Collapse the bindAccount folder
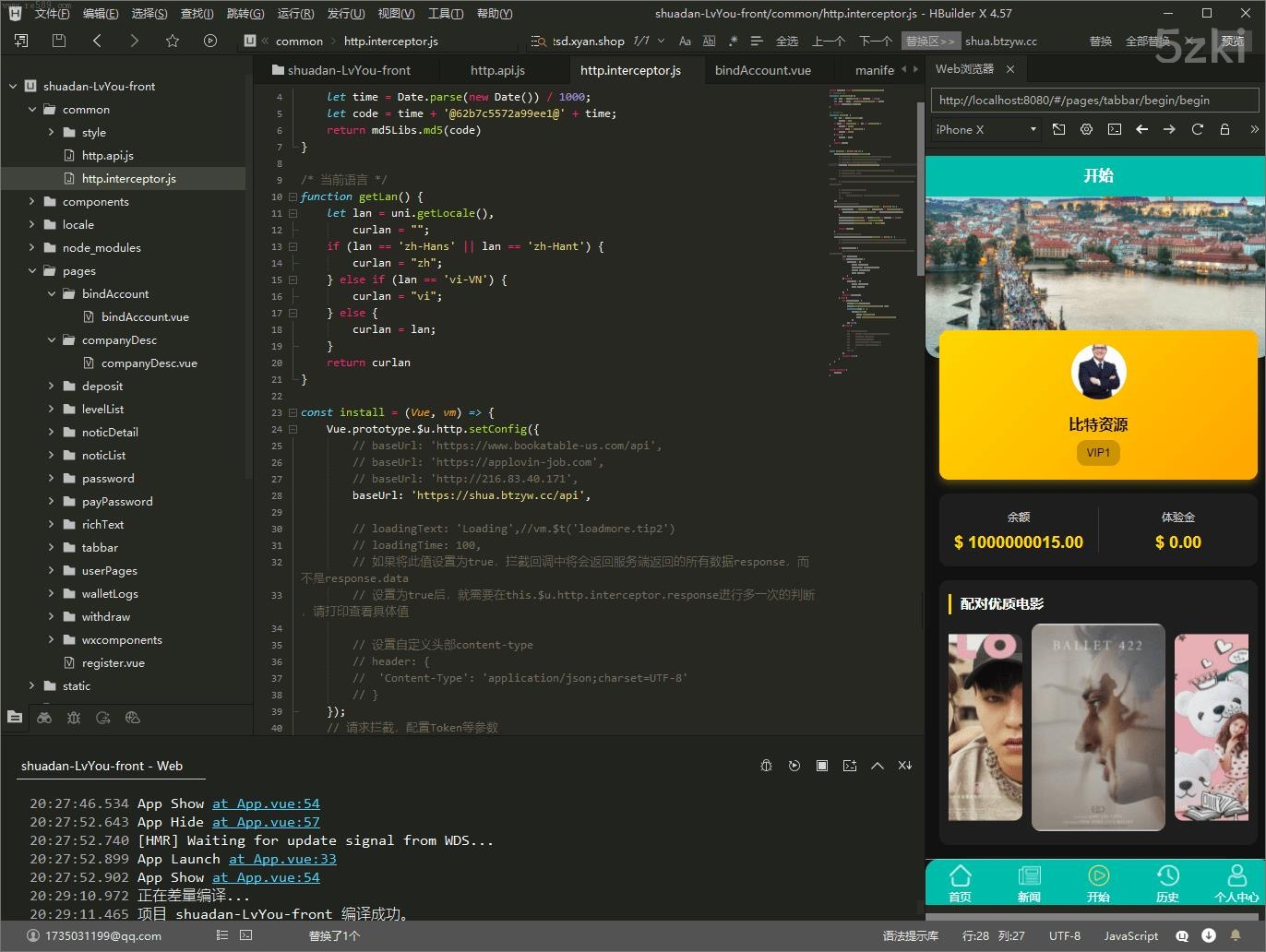1266x952 pixels. [52, 294]
